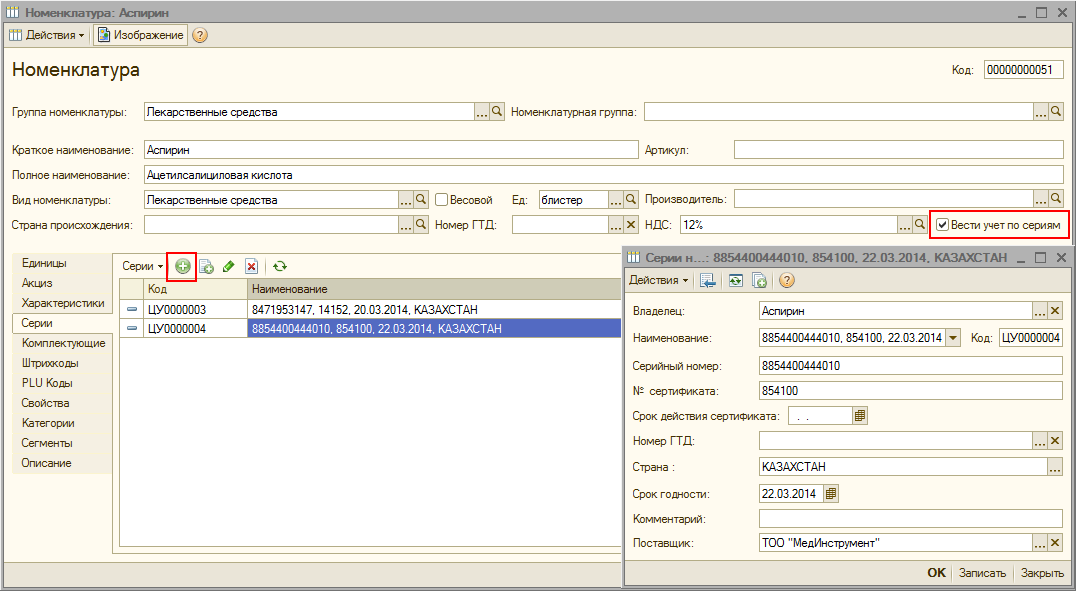Open the Серии dropdown menu above the table

pos(142,266)
